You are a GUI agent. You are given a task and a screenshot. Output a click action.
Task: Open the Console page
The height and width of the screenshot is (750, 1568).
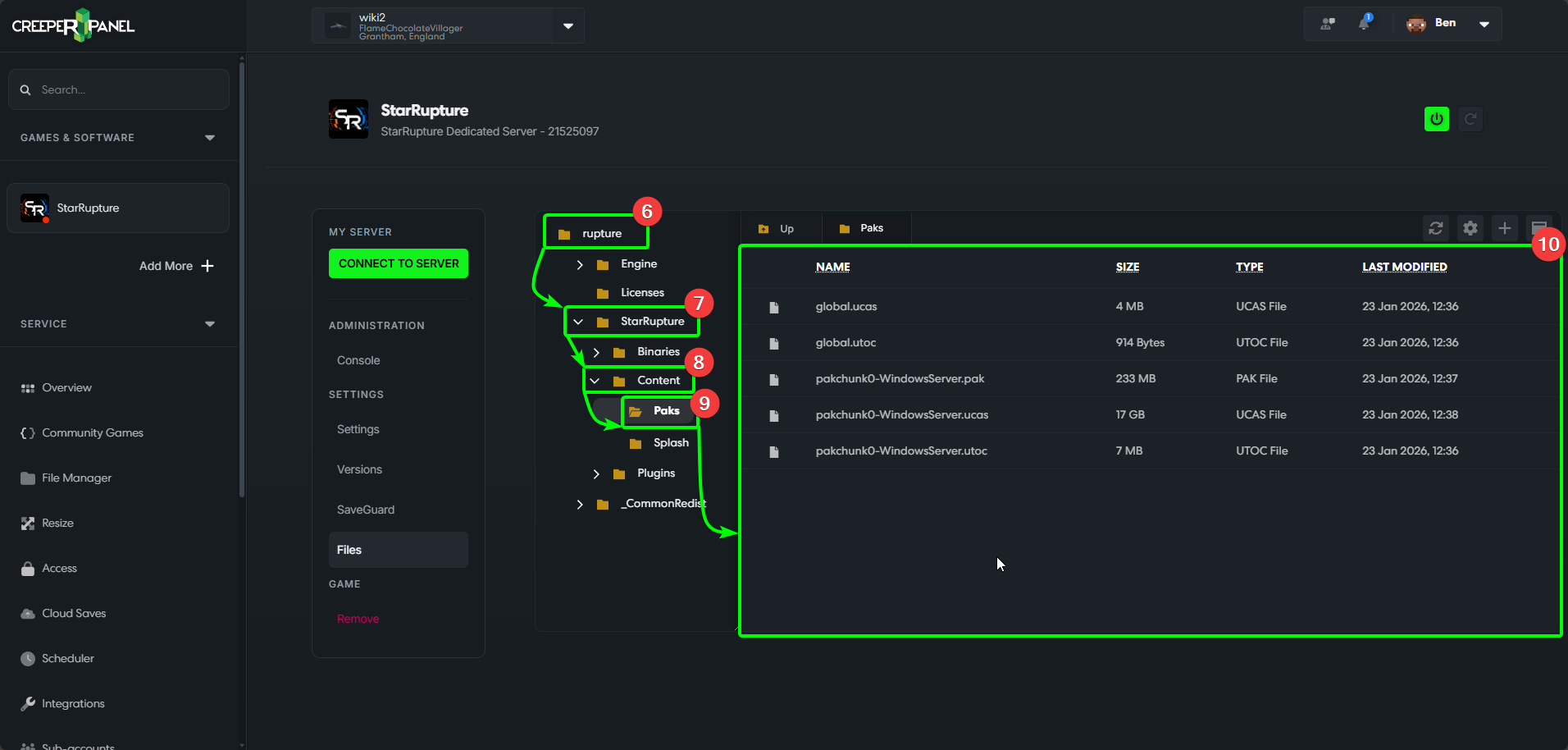(x=358, y=360)
